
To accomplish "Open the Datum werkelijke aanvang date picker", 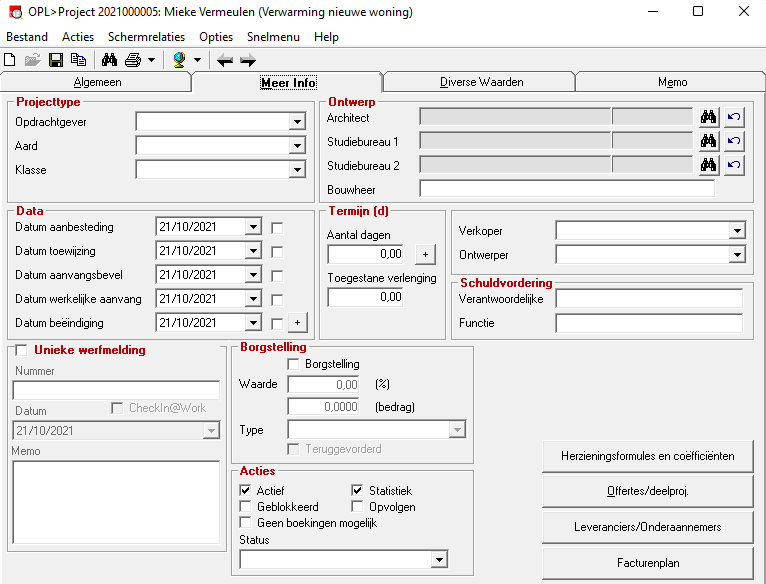I will coord(253,299).
